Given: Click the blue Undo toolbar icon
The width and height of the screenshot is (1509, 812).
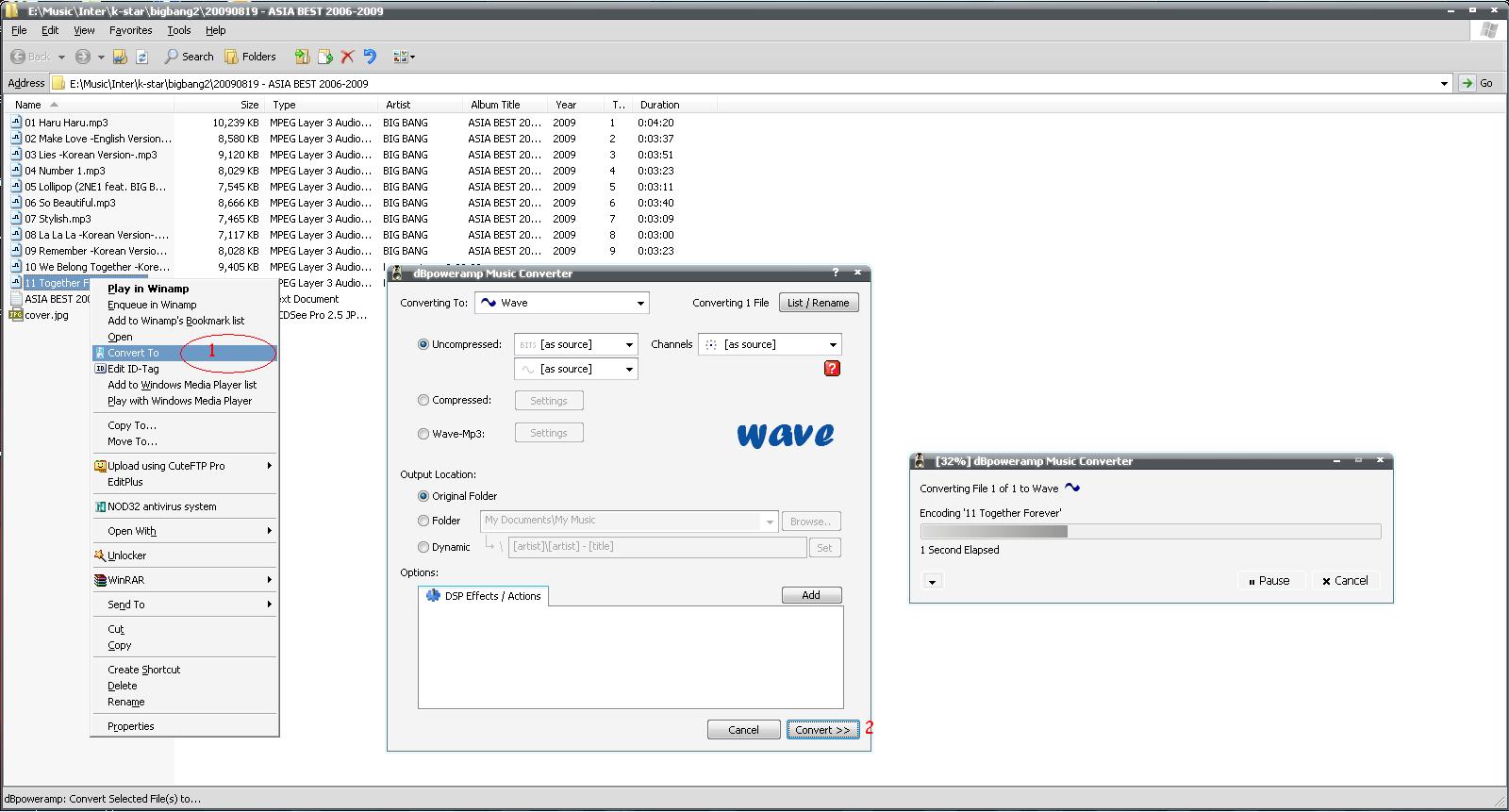Looking at the screenshot, I should pos(370,57).
